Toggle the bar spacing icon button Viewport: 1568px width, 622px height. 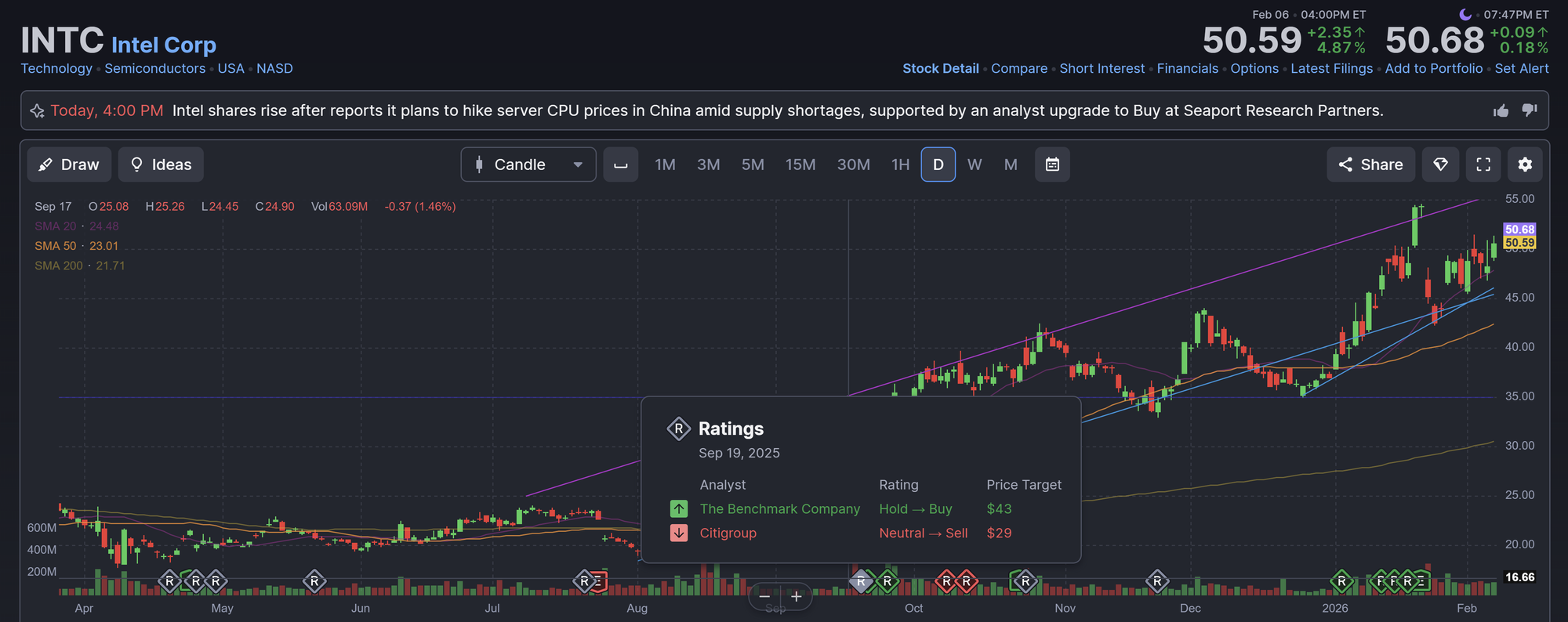tap(620, 165)
